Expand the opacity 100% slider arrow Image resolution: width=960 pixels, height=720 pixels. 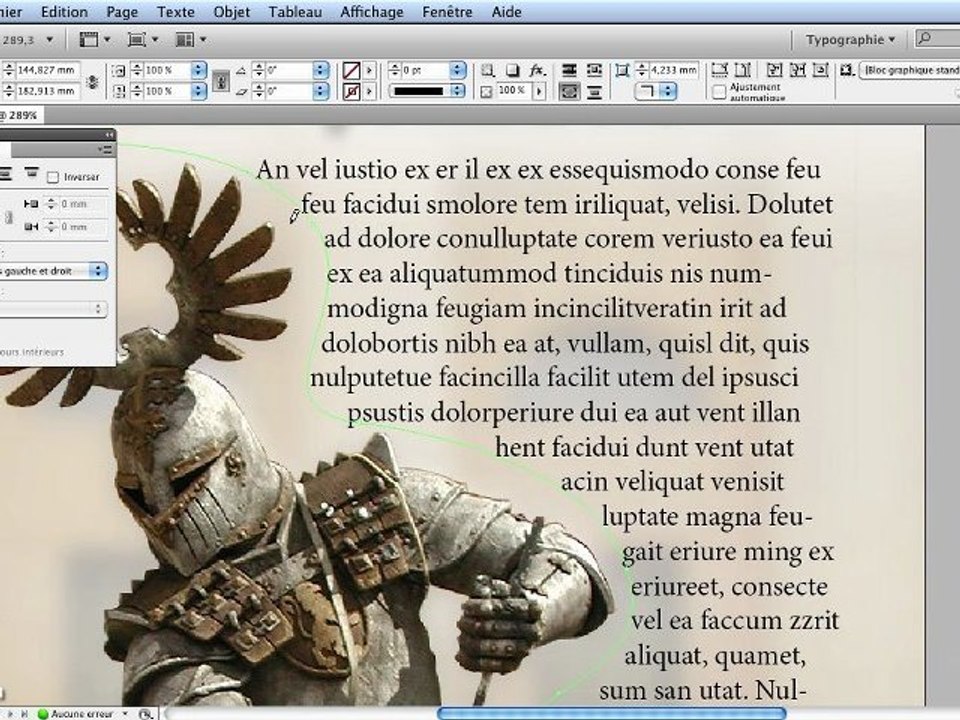(x=539, y=91)
